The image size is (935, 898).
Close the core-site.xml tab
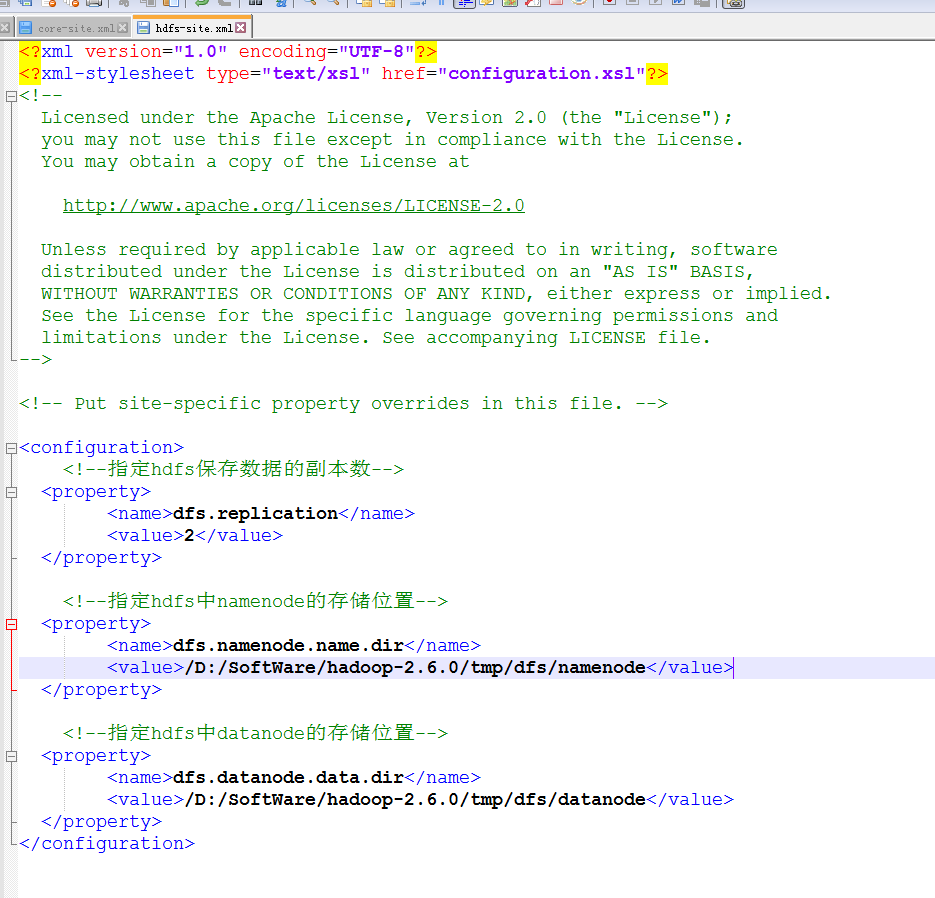tap(123, 27)
